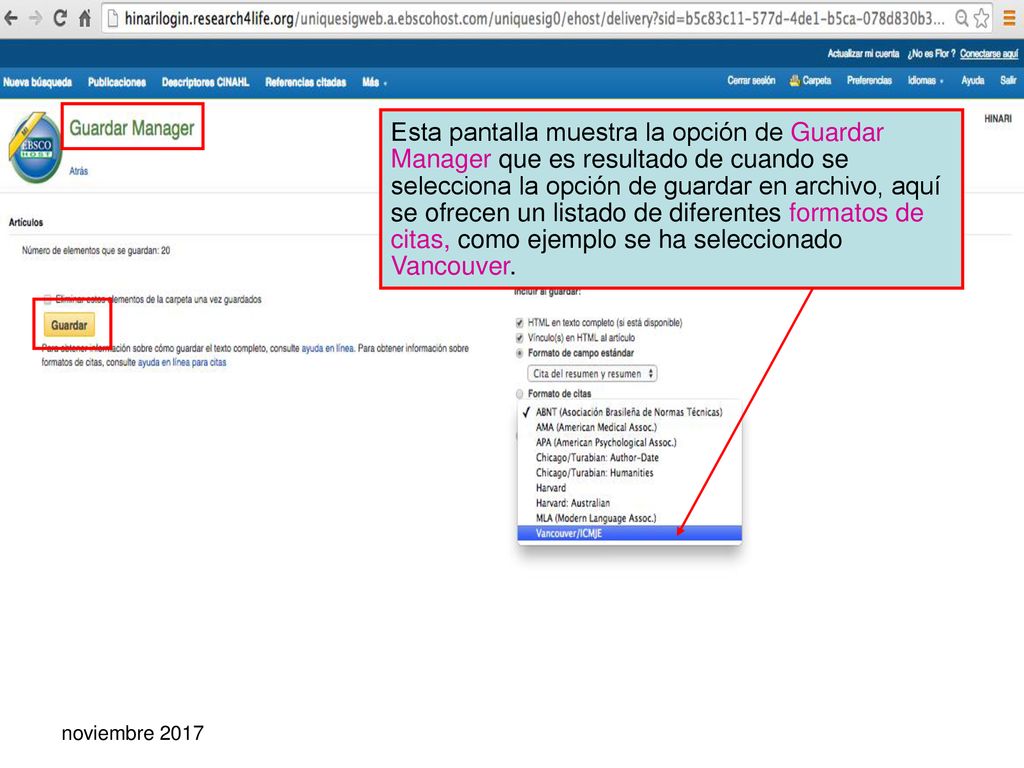Reload the page with refresh icon
The width and height of the screenshot is (1024, 768).
(x=60, y=18)
